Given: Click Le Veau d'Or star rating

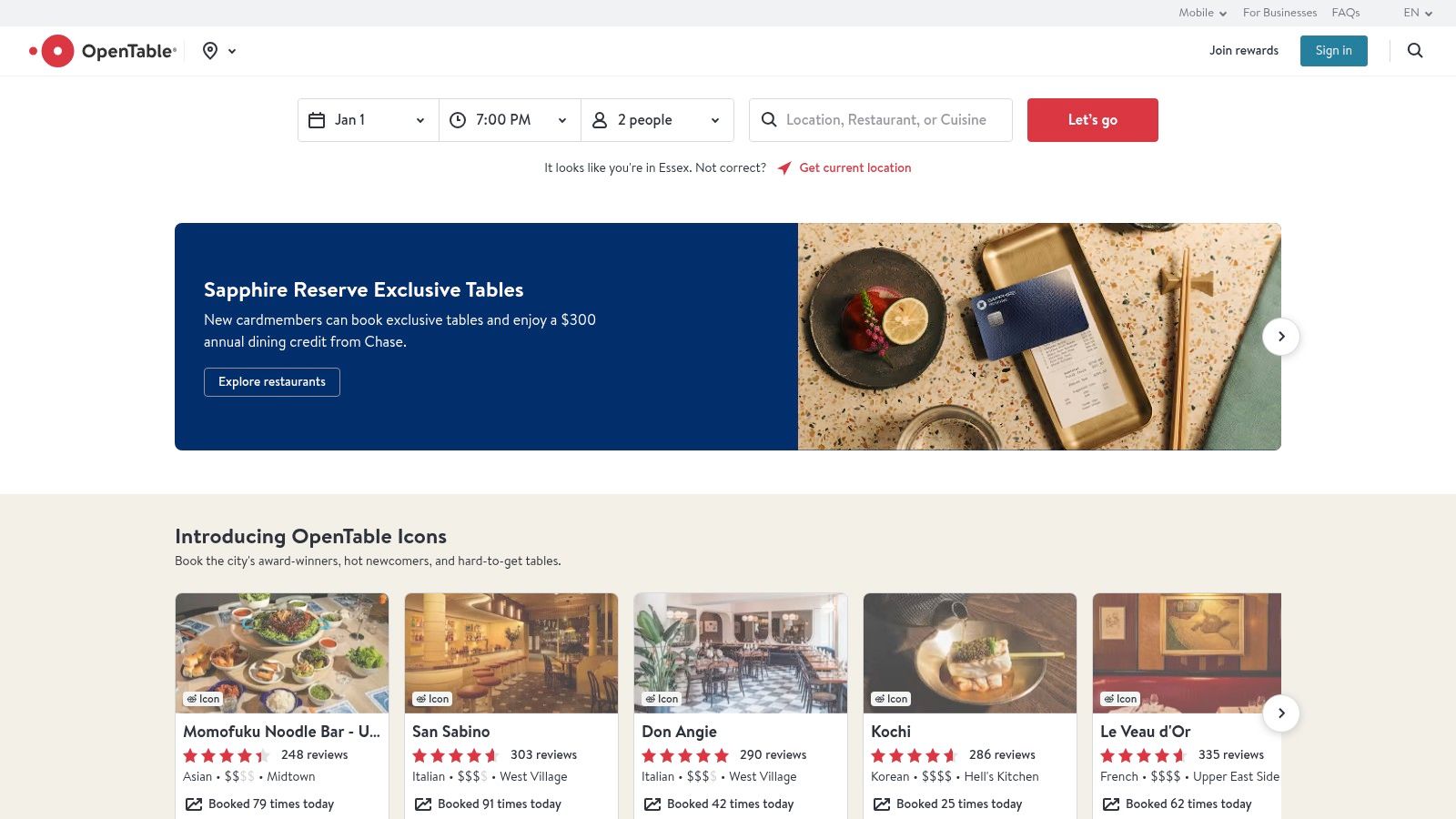Looking at the screenshot, I should (1144, 755).
